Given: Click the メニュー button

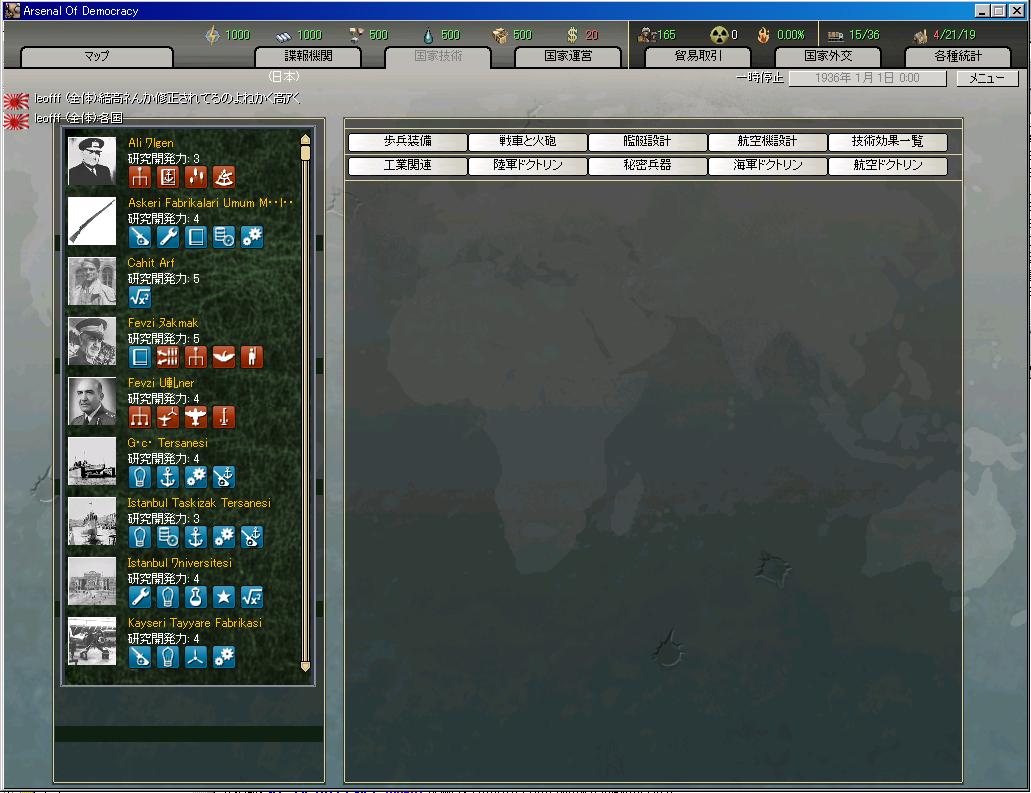Looking at the screenshot, I should 987,78.
